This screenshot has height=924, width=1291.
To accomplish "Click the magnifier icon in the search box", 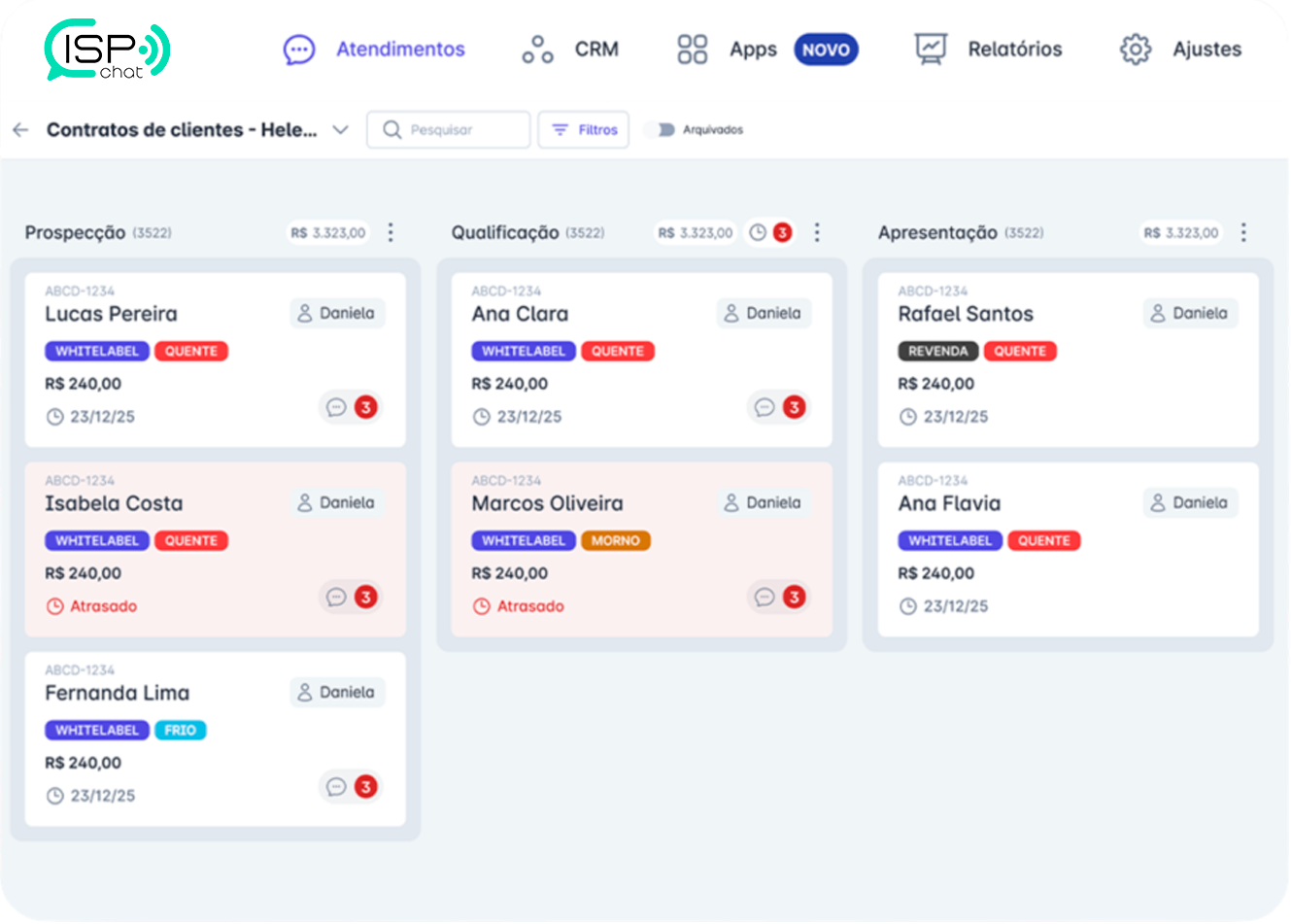I will pyautogui.click(x=391, y=129).
